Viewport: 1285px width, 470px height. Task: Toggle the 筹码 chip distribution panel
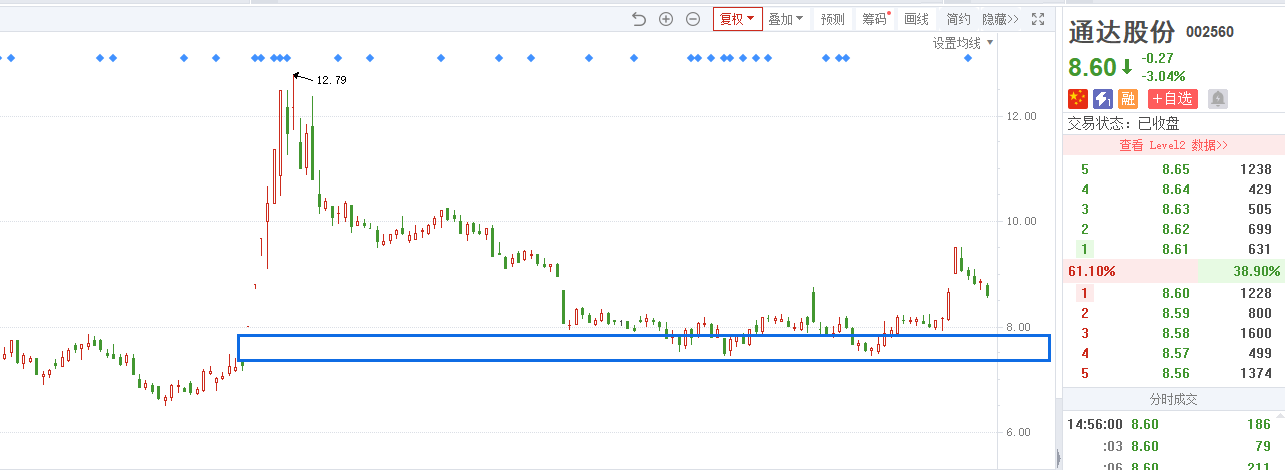pyautogui.click(x=875, y=19)
